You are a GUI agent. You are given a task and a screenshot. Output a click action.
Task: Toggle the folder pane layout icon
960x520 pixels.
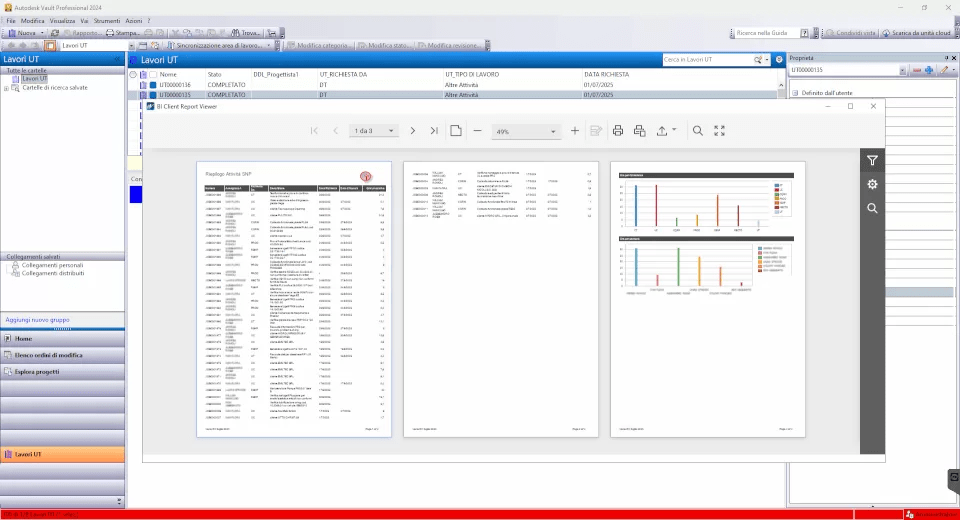pyautogui.click(x=50, y=45)
